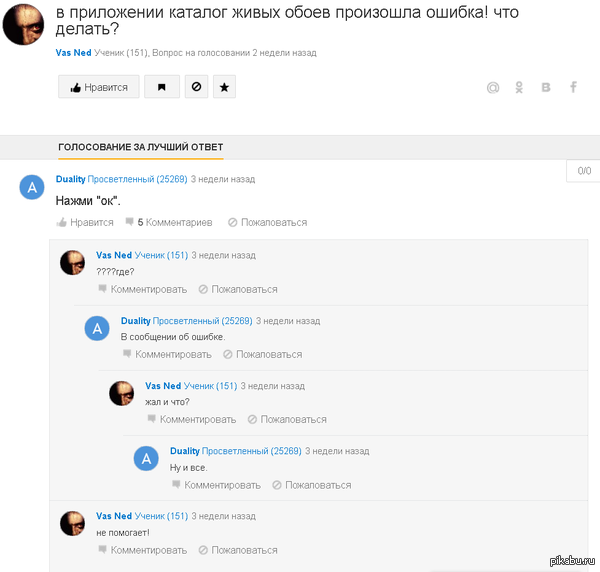Click the star favorite icon button
The image size is (600, 572).
click(224, 87)
